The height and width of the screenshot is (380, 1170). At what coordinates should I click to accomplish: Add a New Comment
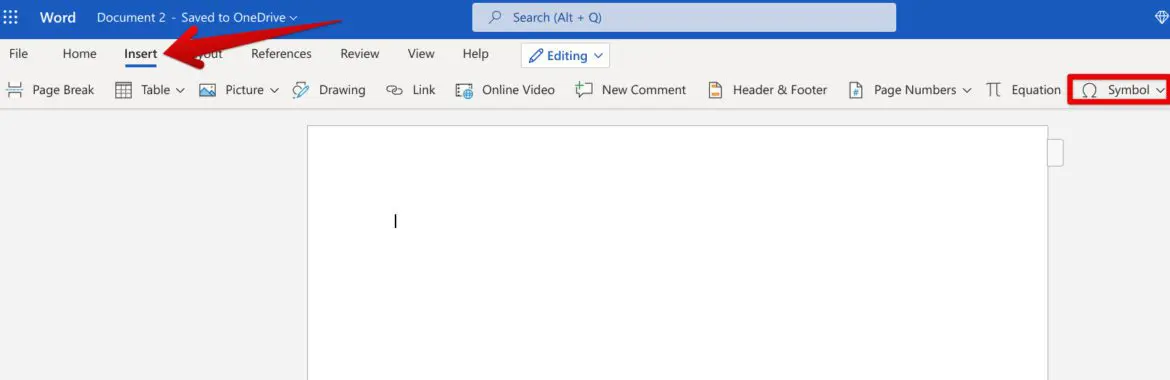(x=631, y=90)
